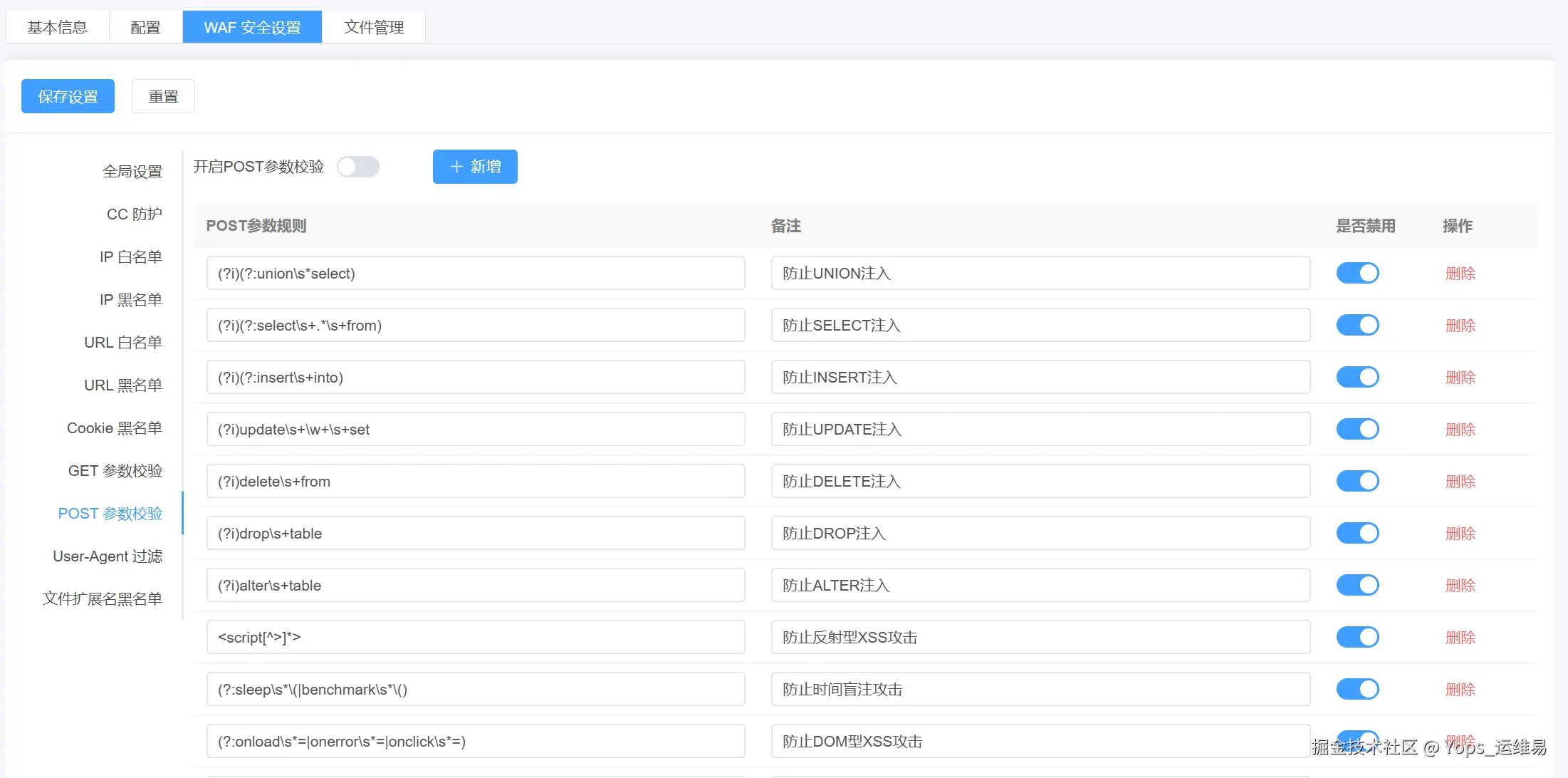The width and height of the screenshot is (1568, 778).
Task: Click the plus 新增 add rule button
Action: (475, 167)
